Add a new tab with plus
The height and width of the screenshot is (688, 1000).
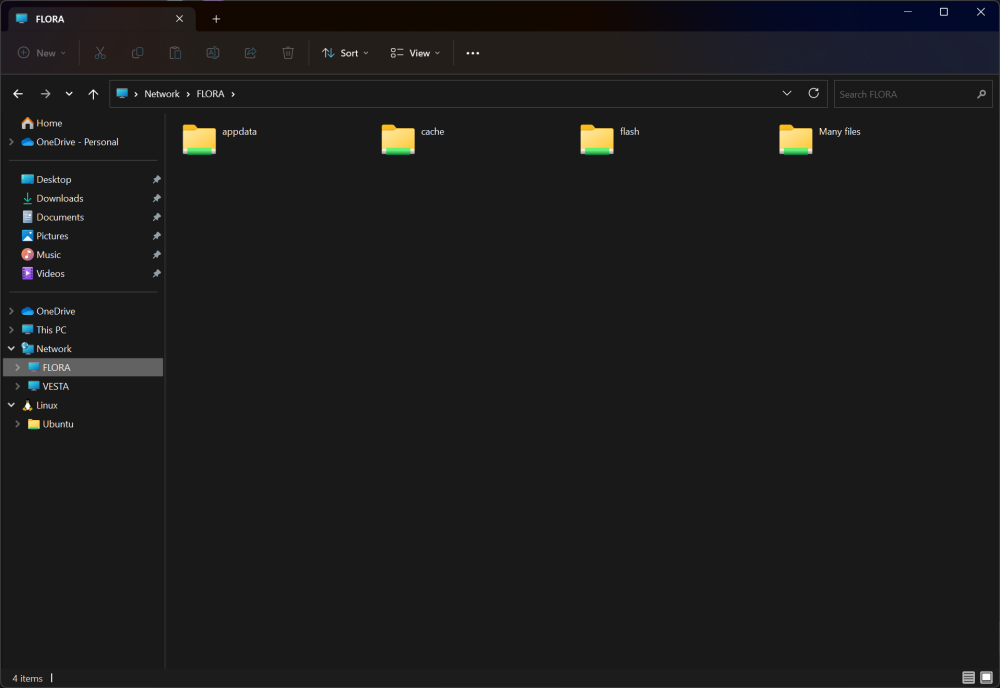pos(216,19)
